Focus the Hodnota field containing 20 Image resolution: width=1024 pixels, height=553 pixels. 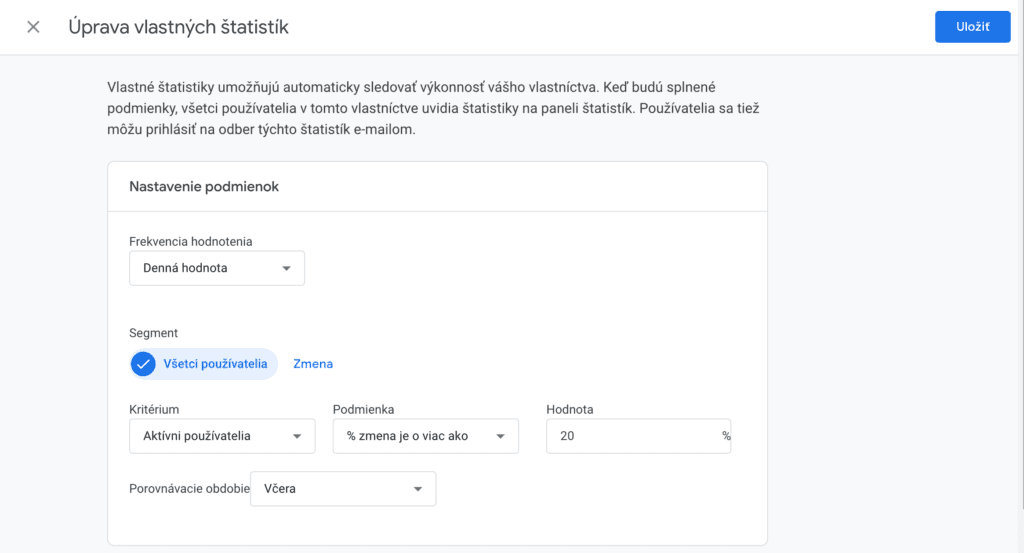click(630, 436)
